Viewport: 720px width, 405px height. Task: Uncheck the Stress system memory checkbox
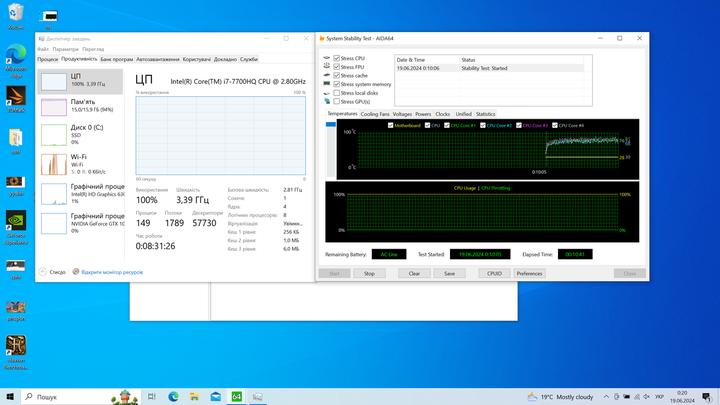[337, 84]
